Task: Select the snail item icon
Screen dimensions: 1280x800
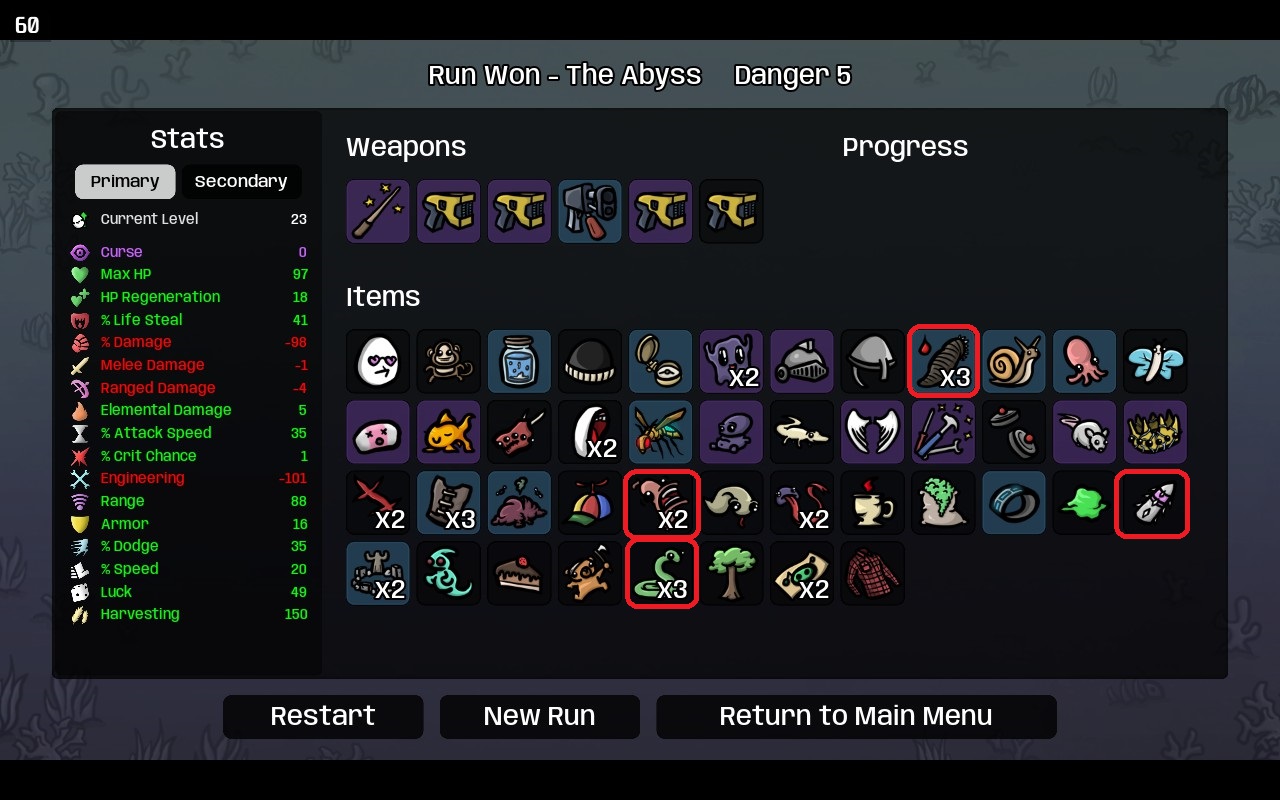Action: 1013,361
